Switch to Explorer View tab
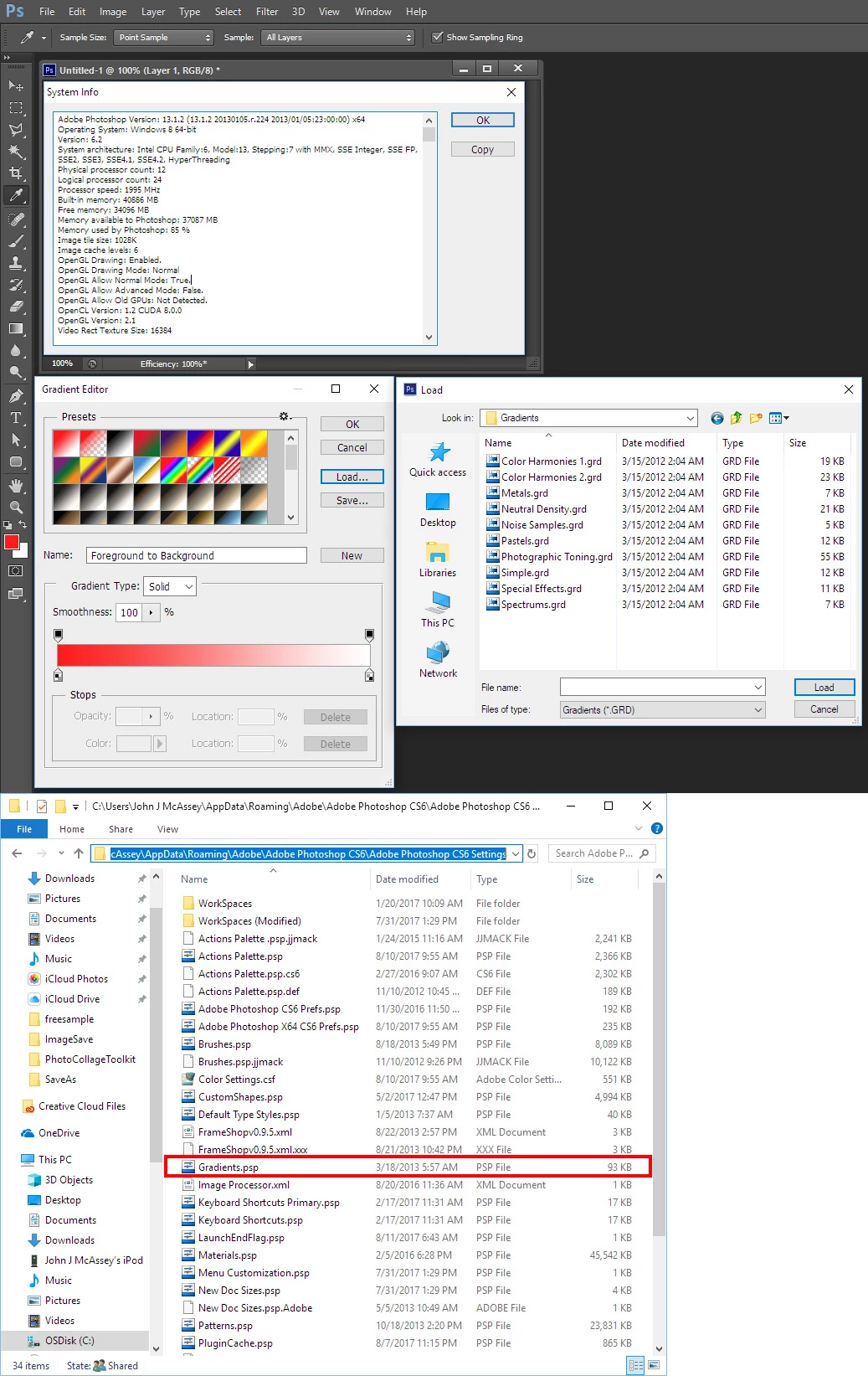 167,829
